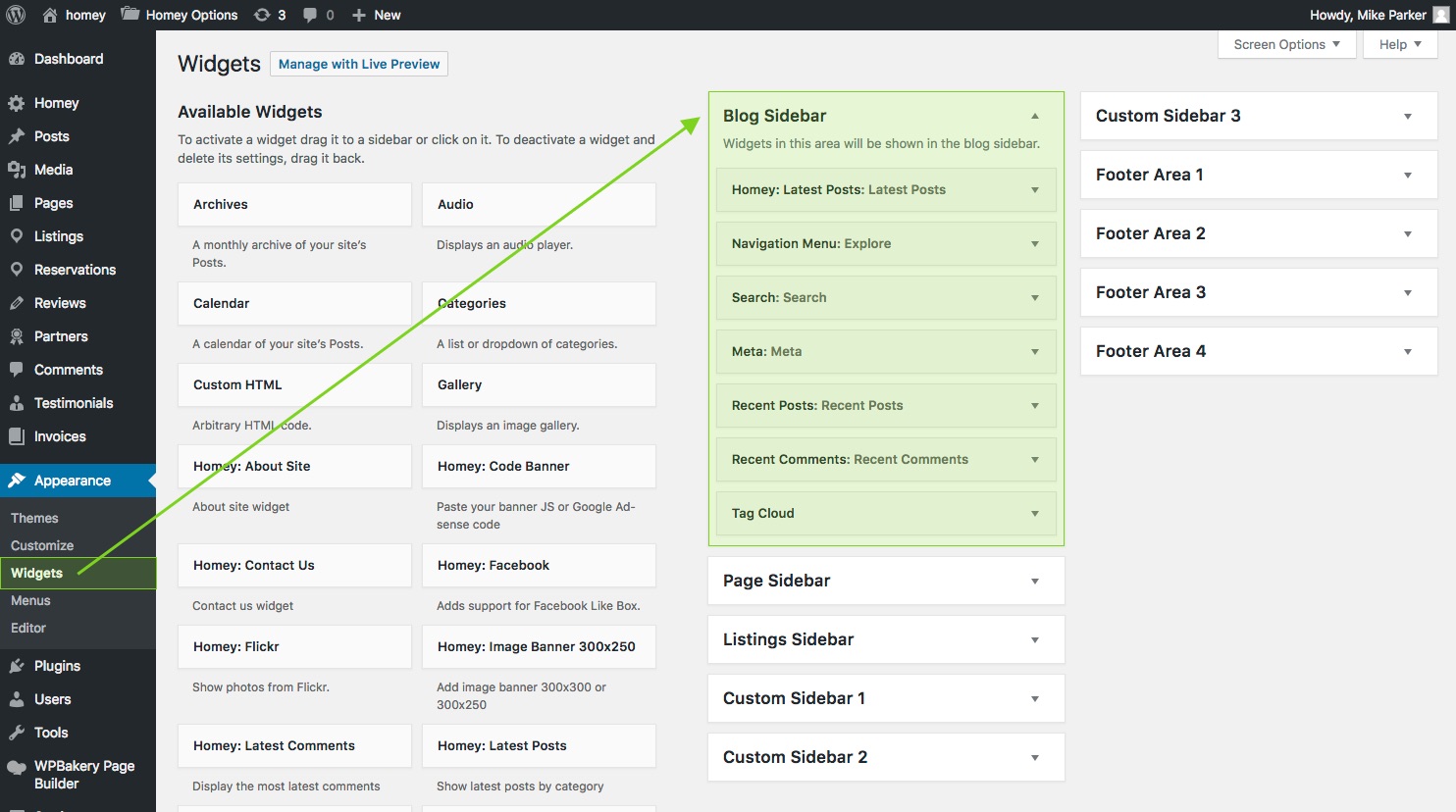Click the Archives available widget
Image resolution: width=1456 pixels, height=812 pixels.
coord(294,204)
